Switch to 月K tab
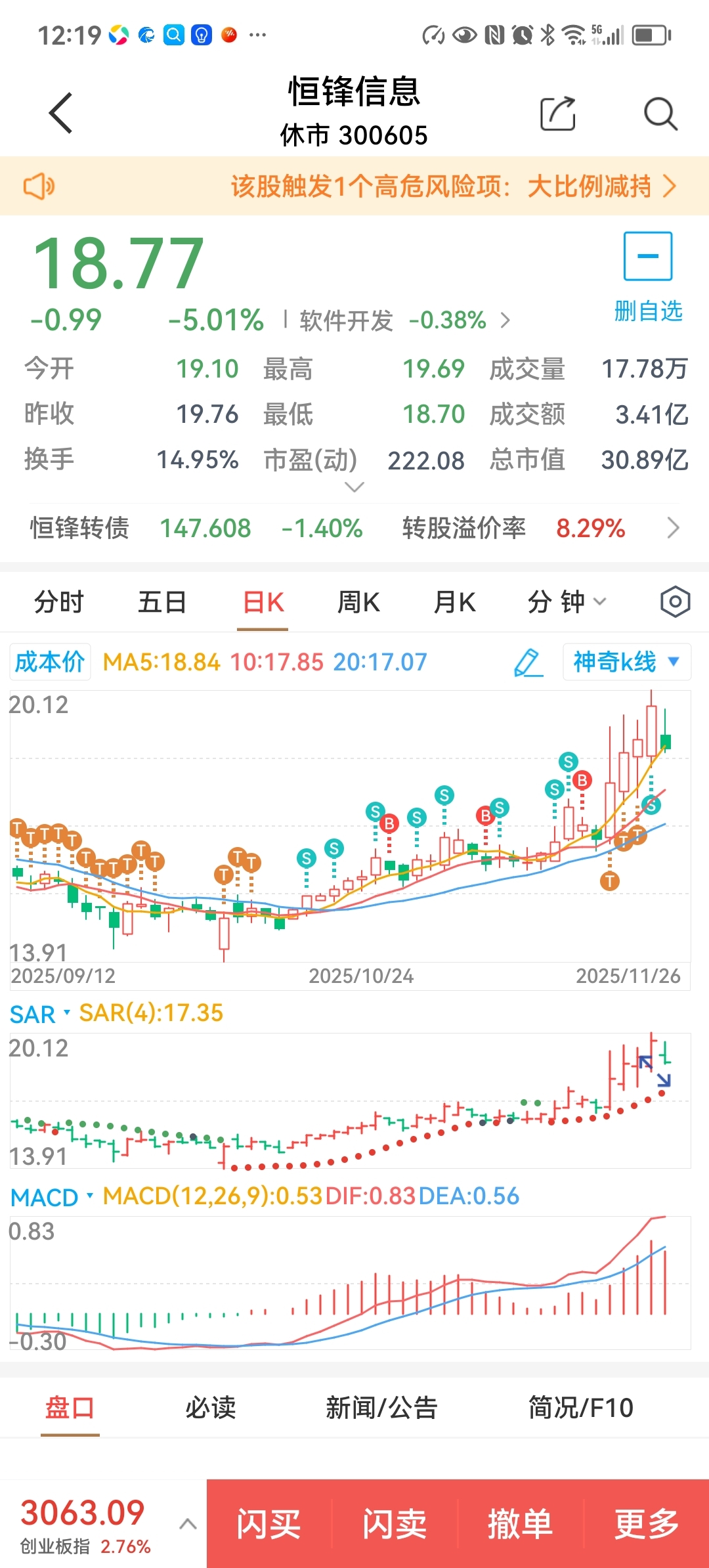The width and height of the screenshot is (709, 1568). point(454,601)
